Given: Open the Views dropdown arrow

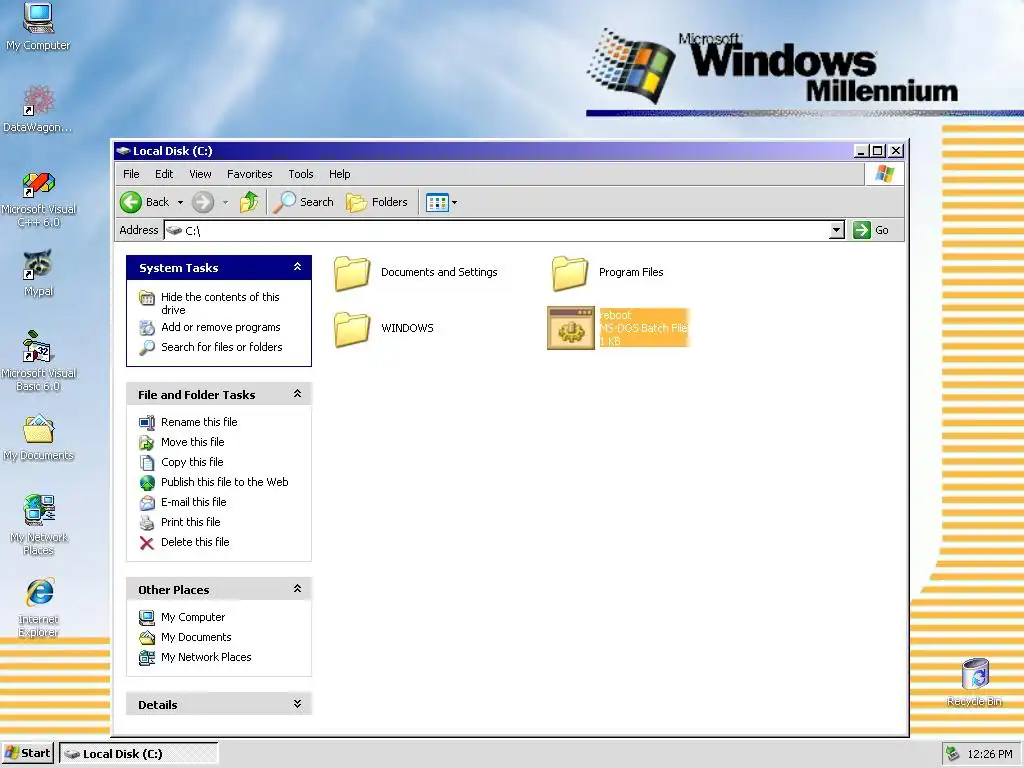Looking at the screenshot, I should [455, 202].
